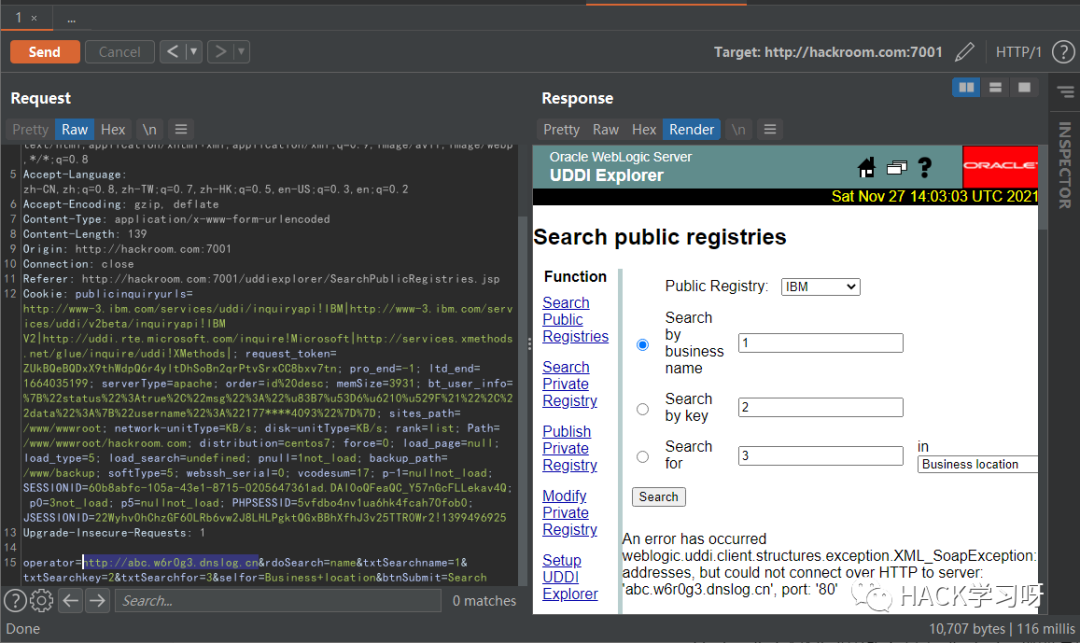This screenshot has width=1080, height=643.
Task: Open Response message options menu icon
Action: pos(770,129)
